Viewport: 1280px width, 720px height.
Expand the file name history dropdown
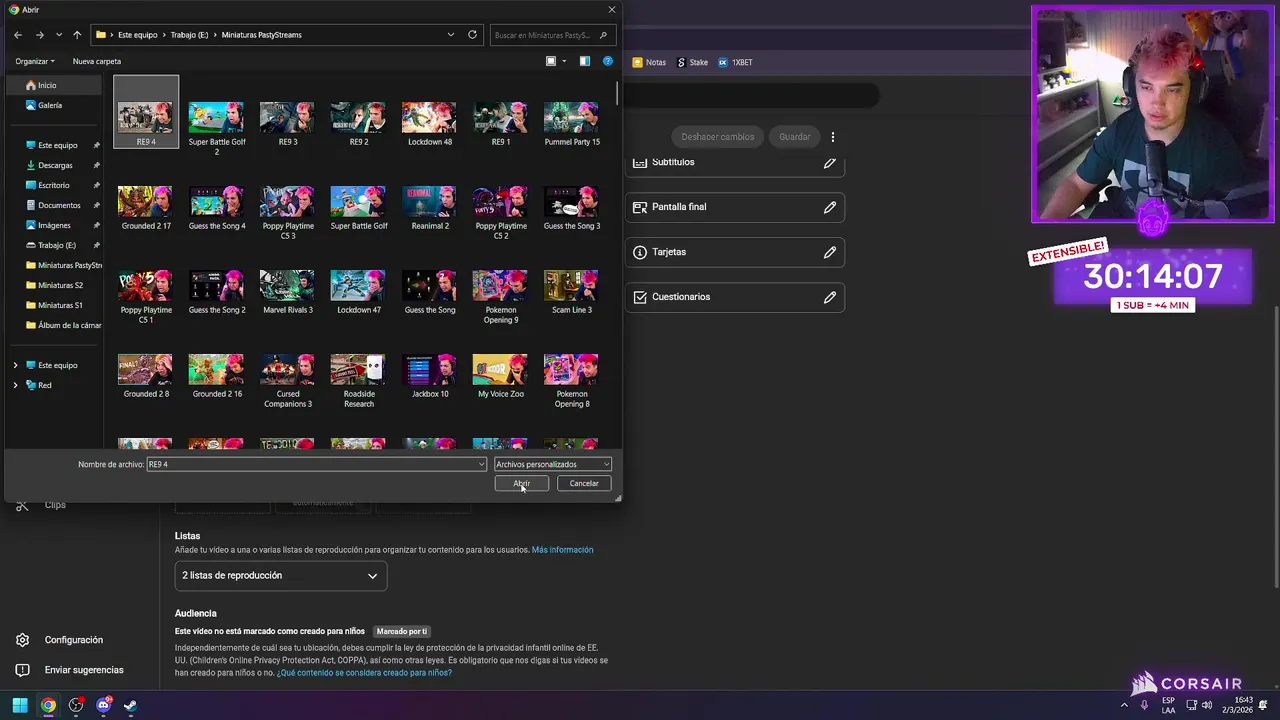click(x=481, y=464)
